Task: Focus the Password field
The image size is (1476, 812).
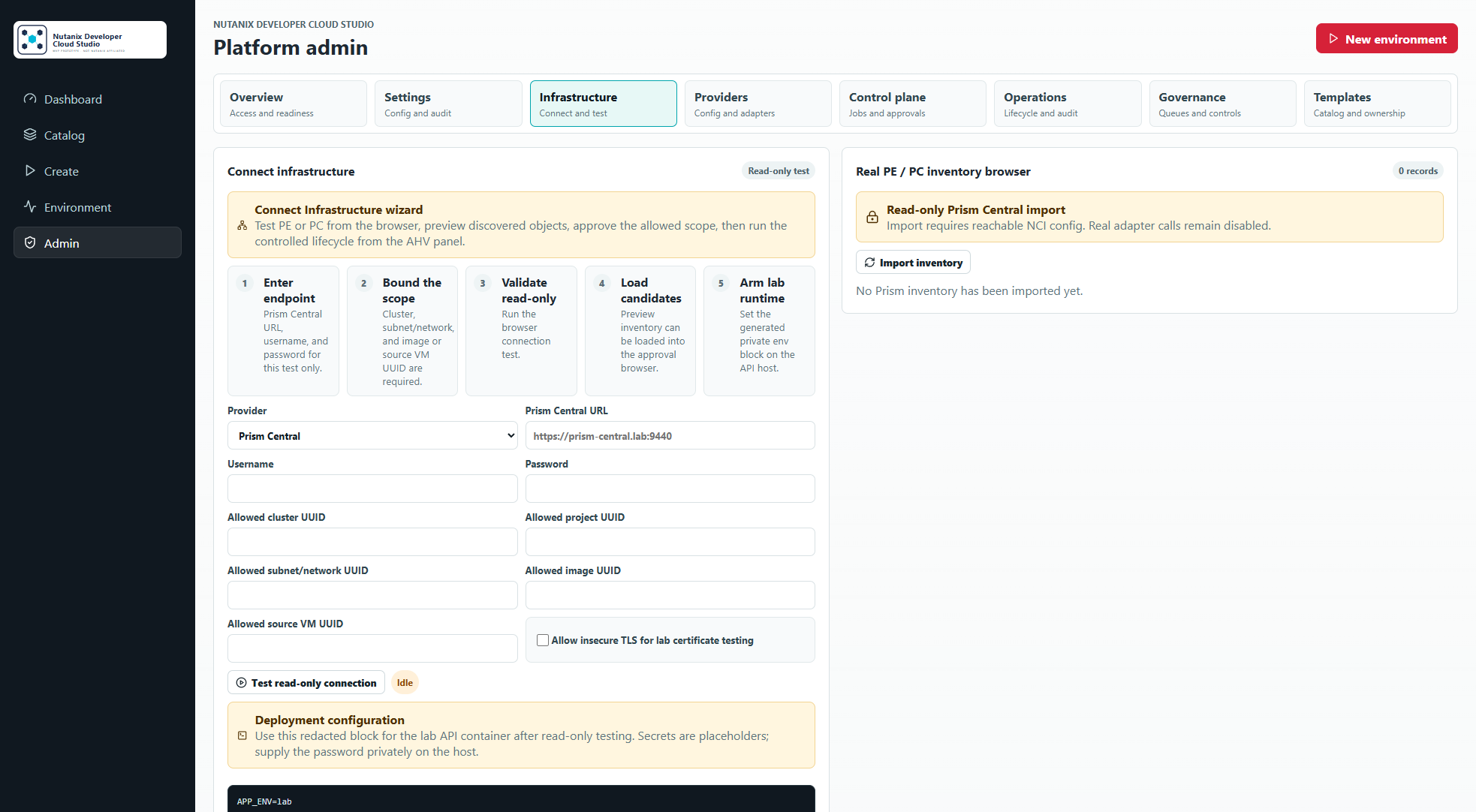Action: point(670,489)
